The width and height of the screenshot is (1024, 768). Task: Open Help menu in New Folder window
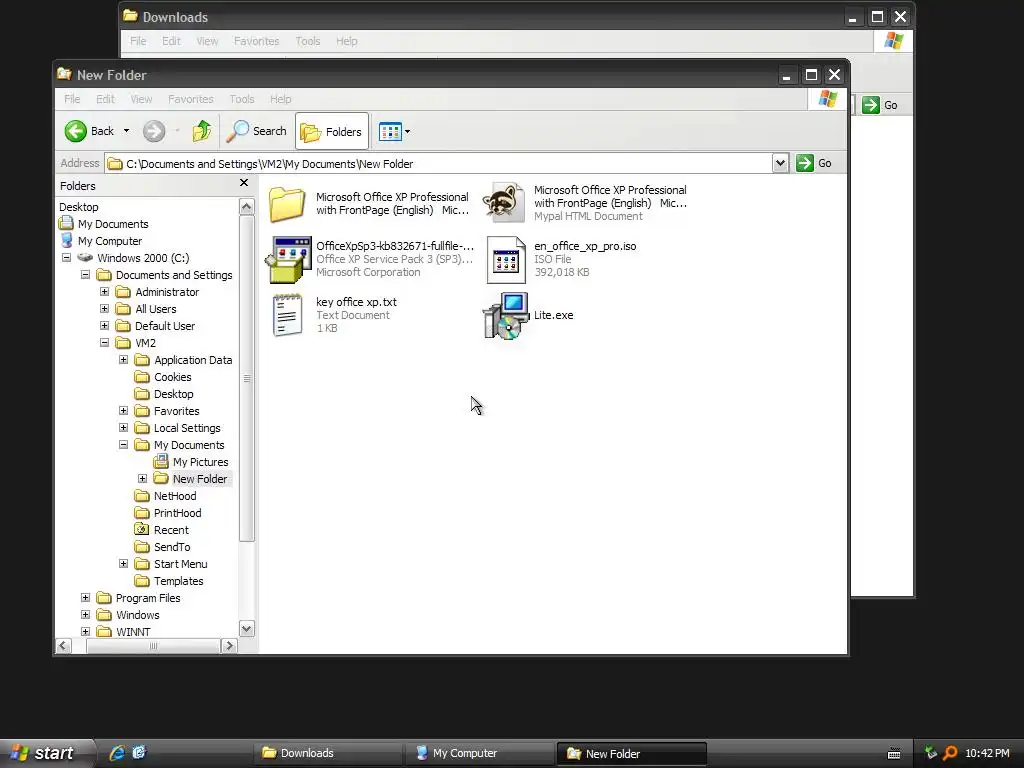[x=281, y=99]
